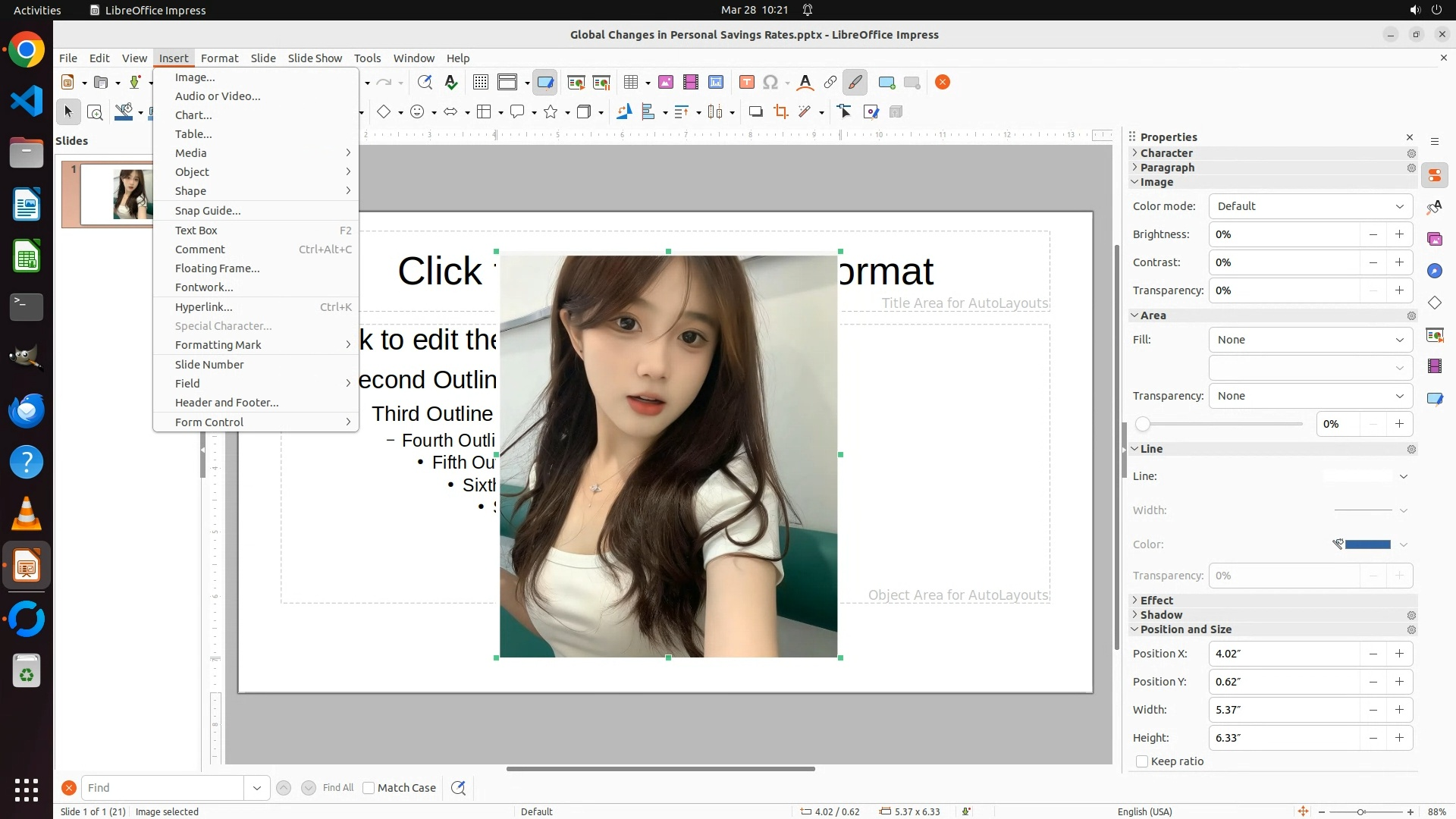This screenshot has height=819, width=1456.
Task: Open the Fill type dropdown
Action: point(1310,340)
